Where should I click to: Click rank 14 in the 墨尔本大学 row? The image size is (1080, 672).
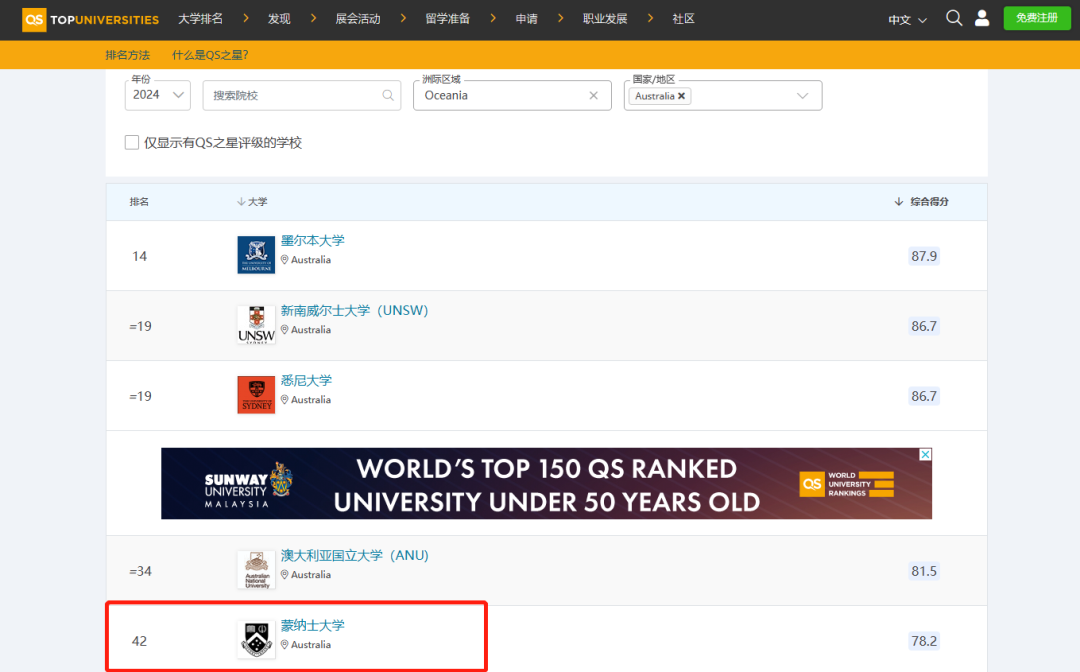point(139,257)
